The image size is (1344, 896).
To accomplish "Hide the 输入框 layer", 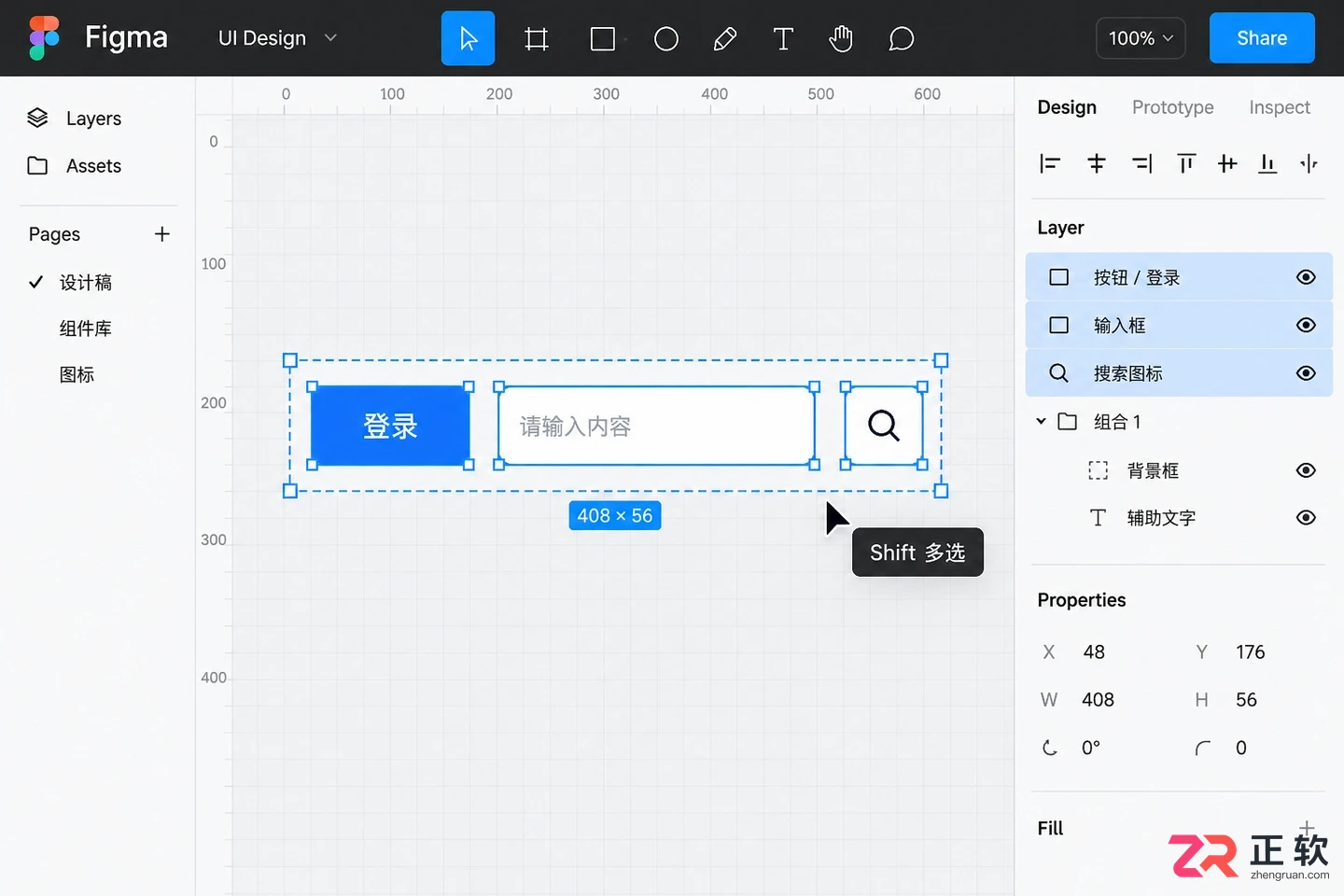I will pyautogui.click(x=1306, y=325).
